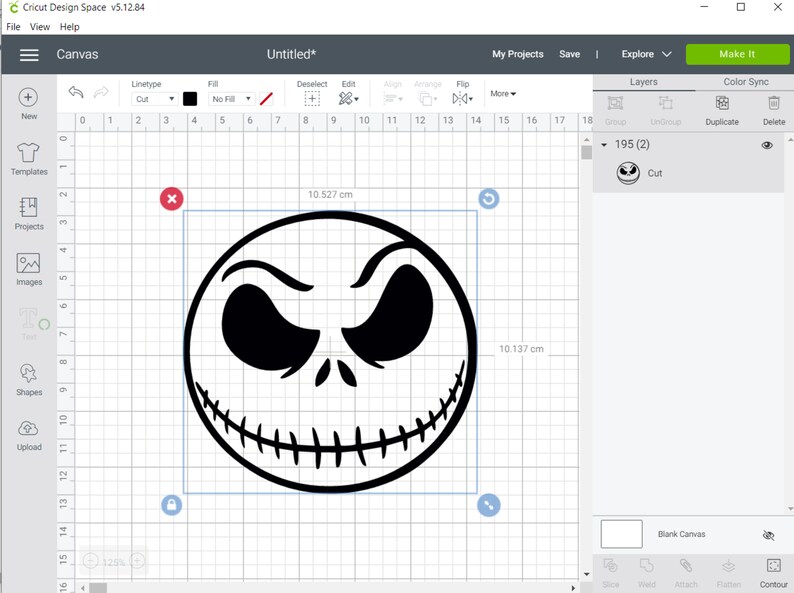Click the resize handle on image

click(489, 505)
